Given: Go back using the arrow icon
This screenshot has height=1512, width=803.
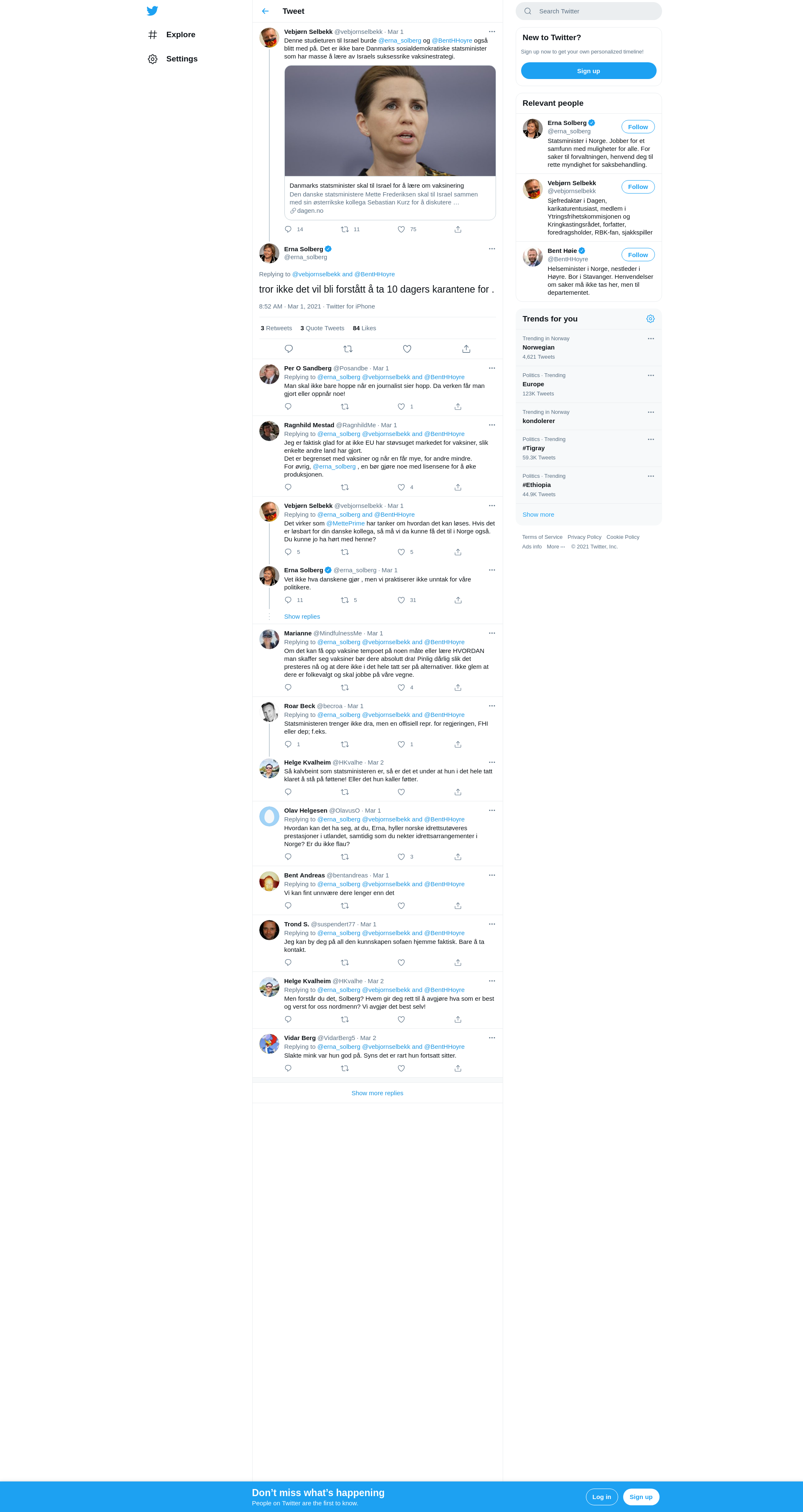Looking at the screenshot, I should click(x=265, y=11).
